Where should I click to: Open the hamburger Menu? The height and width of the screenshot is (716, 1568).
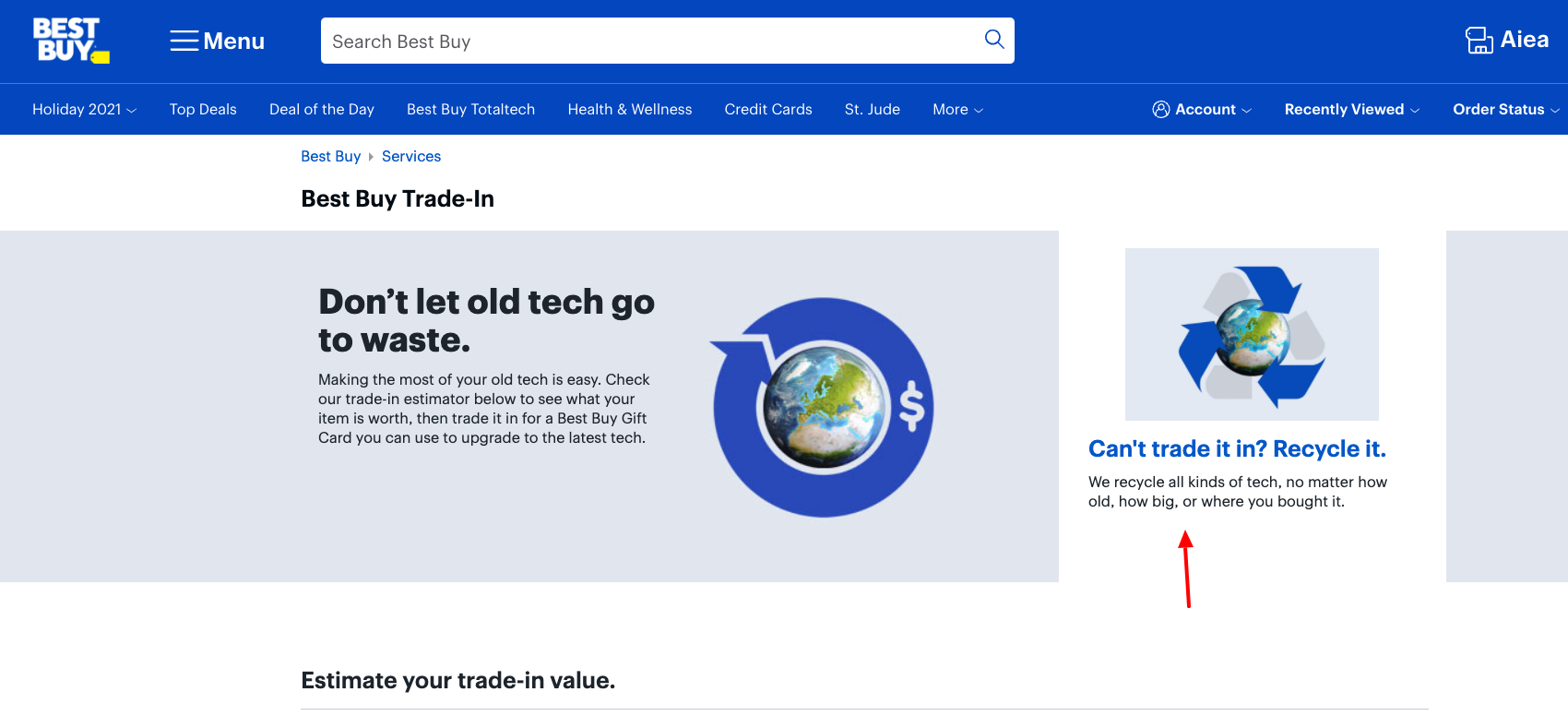coord(217,41)
